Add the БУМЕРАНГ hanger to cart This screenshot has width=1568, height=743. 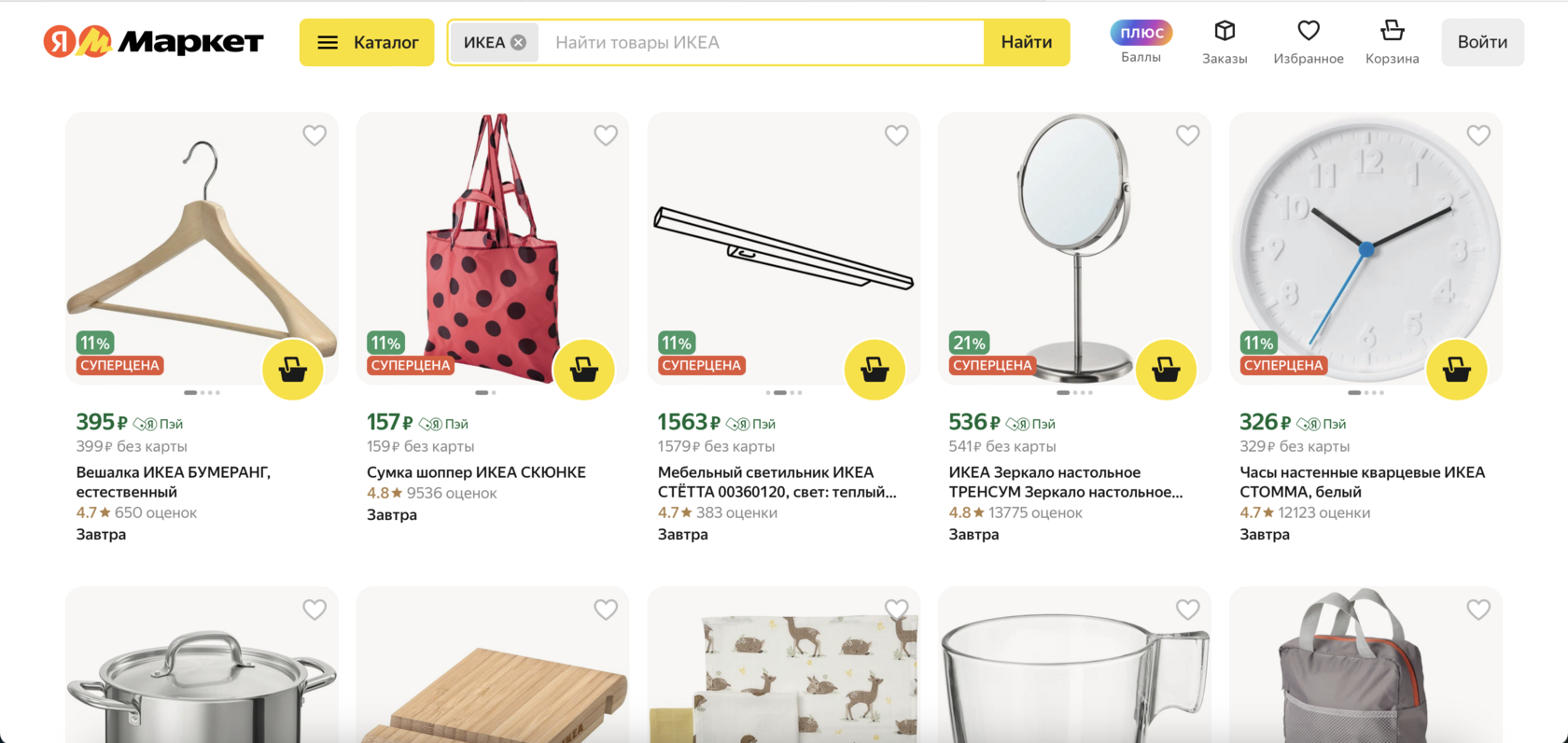tap(293, 370)
